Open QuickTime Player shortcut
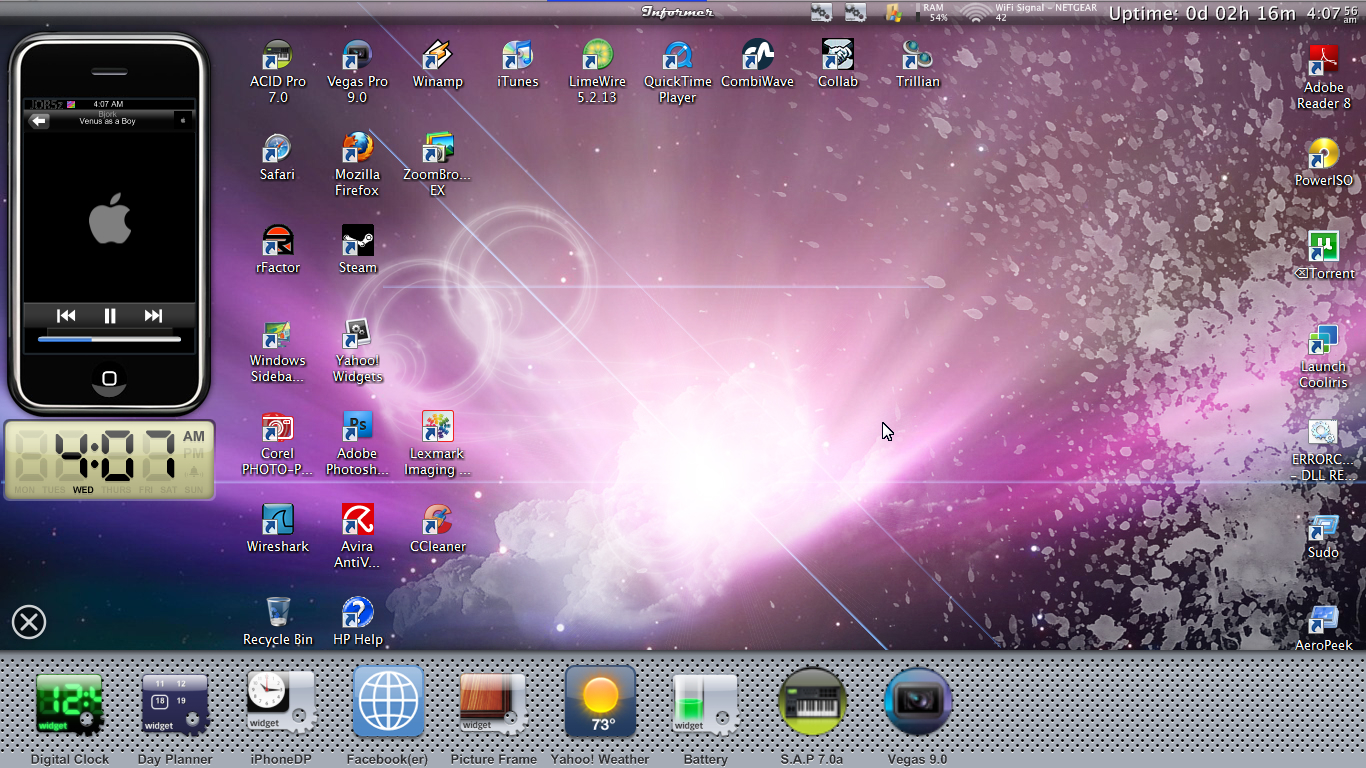The height and width of the screenshot is (768, 1366). (677, 71)
